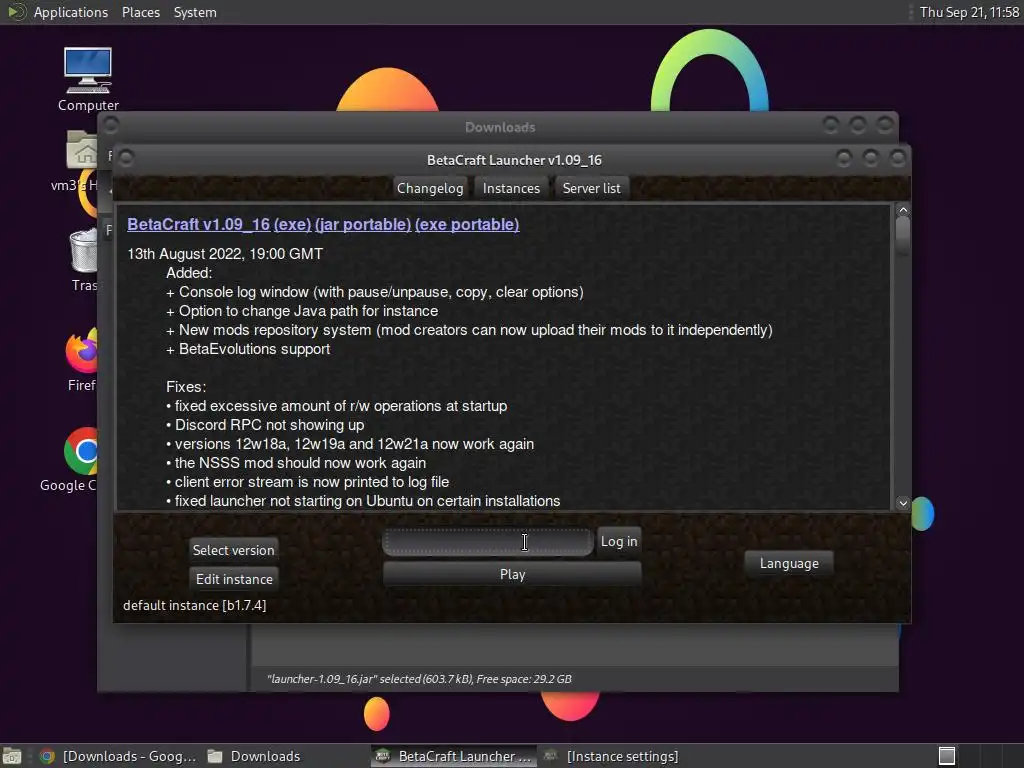Select BetaCraft Launcher taskbar item
The height and width of the screenshot is (768, 1024).
[454, 756]
